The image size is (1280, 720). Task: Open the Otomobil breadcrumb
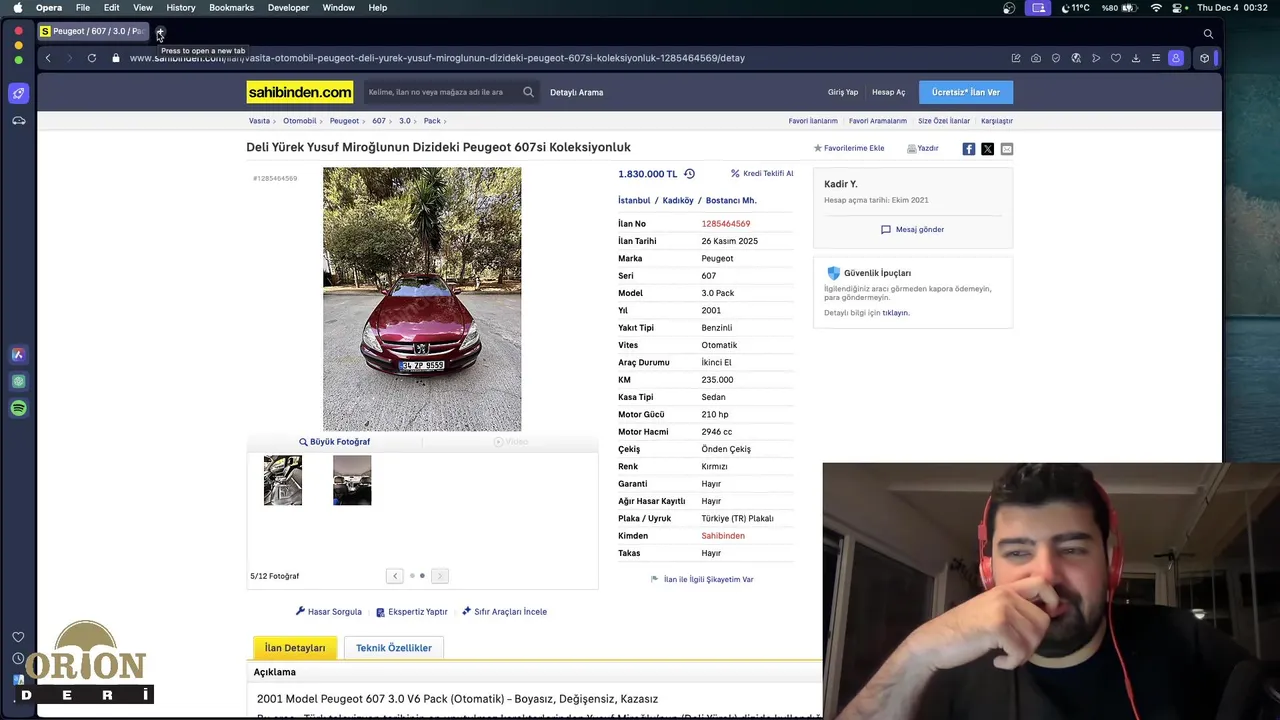click(299, 121)
